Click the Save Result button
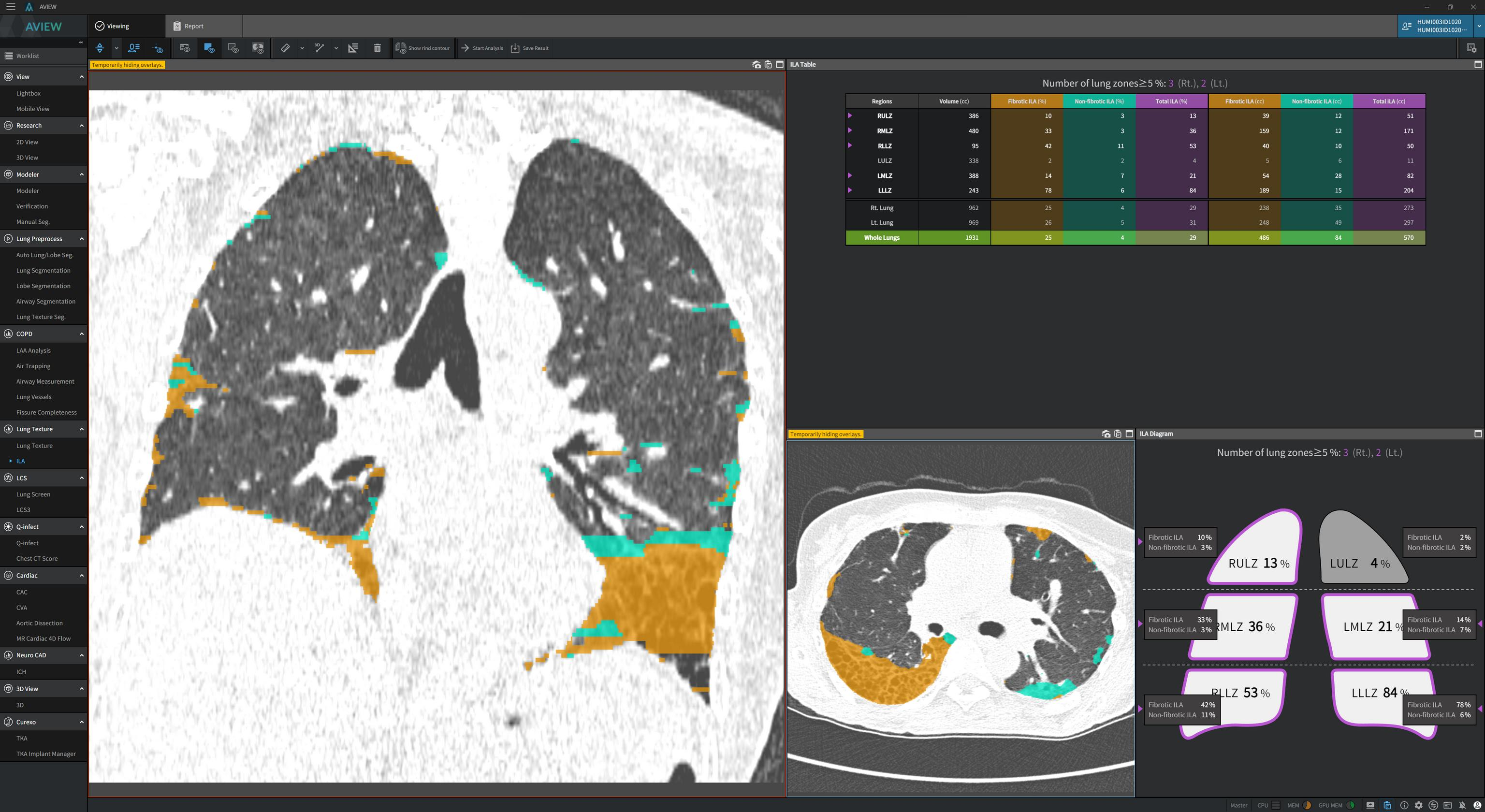1485x812 pixels. click(x=530, y=48)
